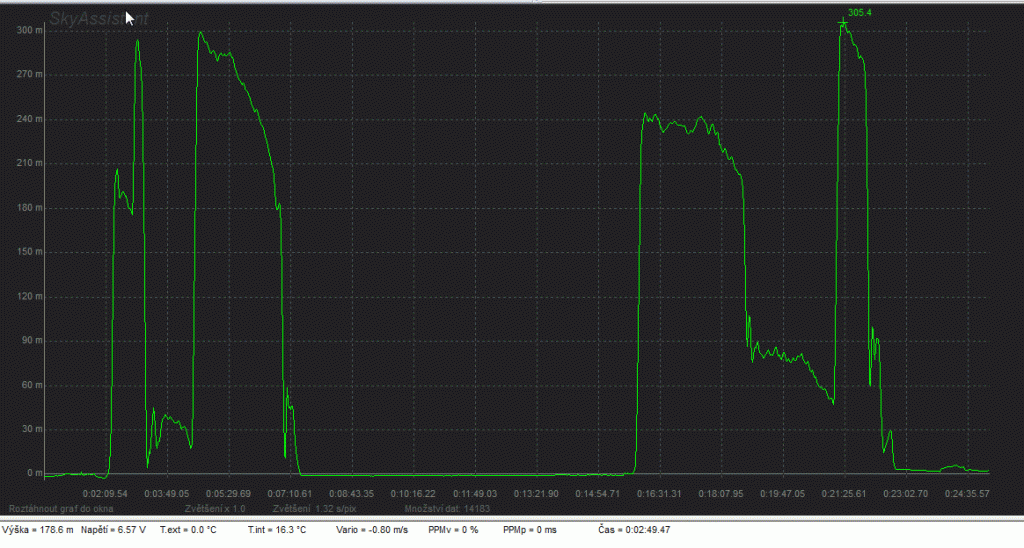Select the Výška = 178.6 m status field
Screen dimensions: 1024x548
click(x=39, y=530)
